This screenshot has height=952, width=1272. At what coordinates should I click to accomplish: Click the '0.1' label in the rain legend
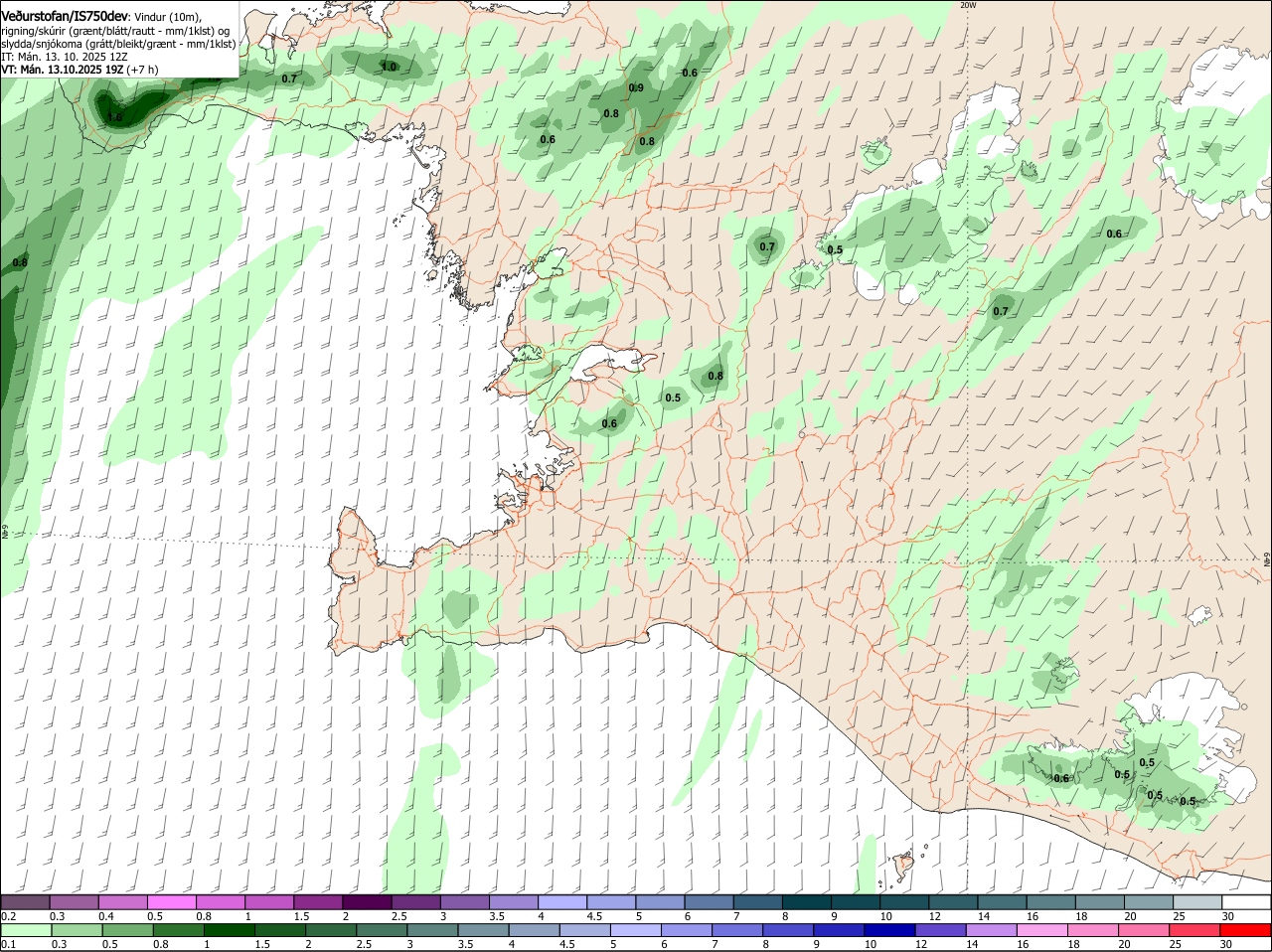point(8,944)
